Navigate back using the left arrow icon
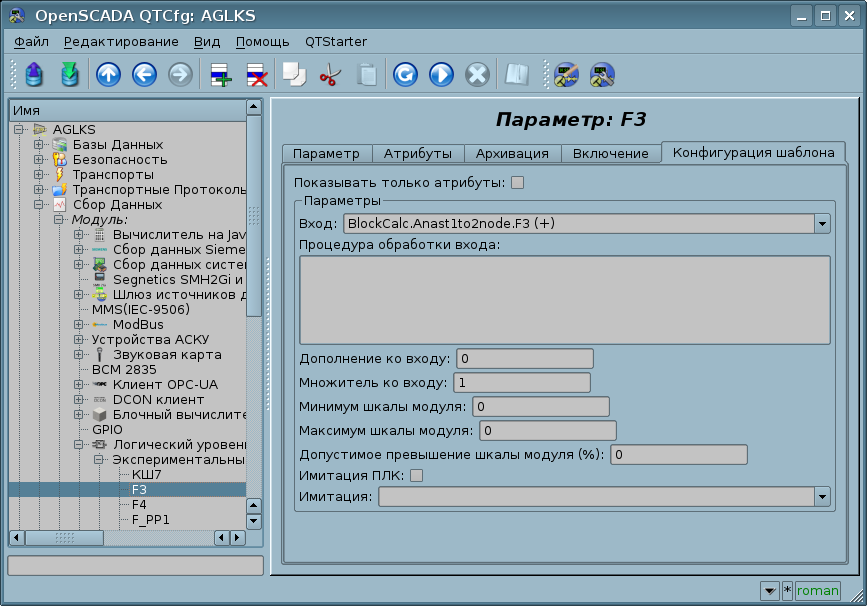This screenshot has height=606, width=867. pyautogui.click(x=144, y=75)
